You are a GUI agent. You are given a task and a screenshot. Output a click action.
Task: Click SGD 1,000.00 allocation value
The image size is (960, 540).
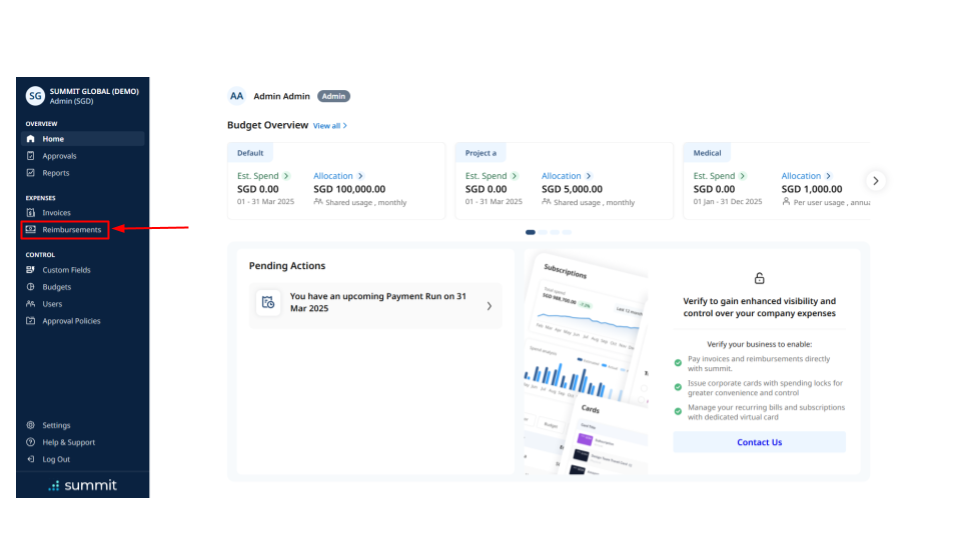tap(812, 189)
